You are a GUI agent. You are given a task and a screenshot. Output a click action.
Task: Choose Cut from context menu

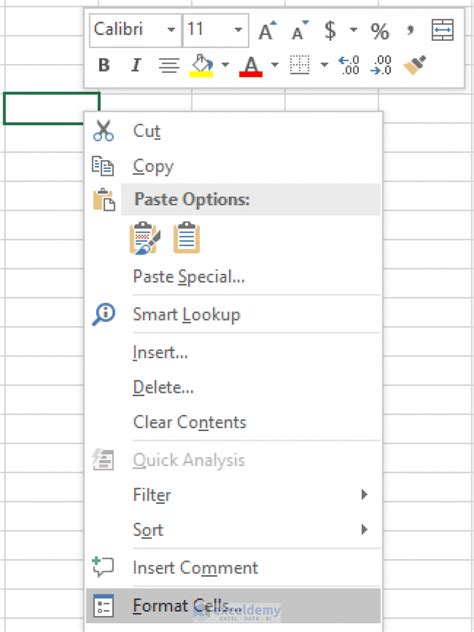(x=233, y=131)
